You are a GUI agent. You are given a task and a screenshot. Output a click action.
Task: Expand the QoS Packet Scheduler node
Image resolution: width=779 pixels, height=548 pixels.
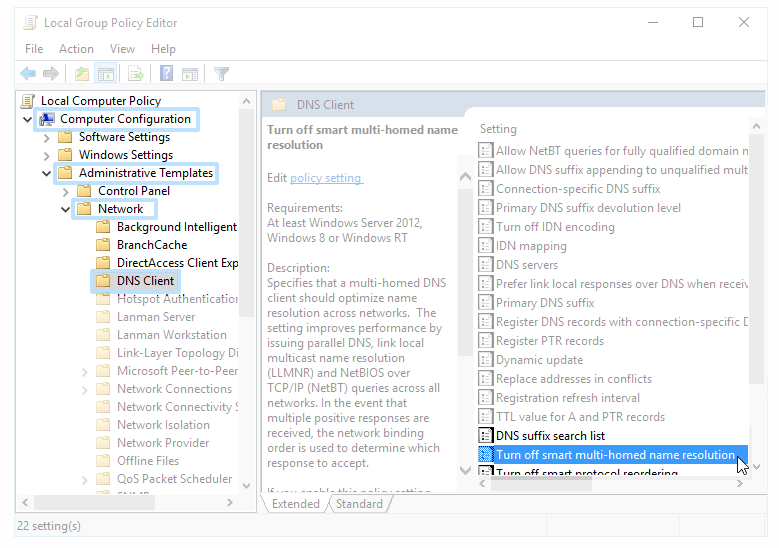pyautogui.click(x=84, y=479)
